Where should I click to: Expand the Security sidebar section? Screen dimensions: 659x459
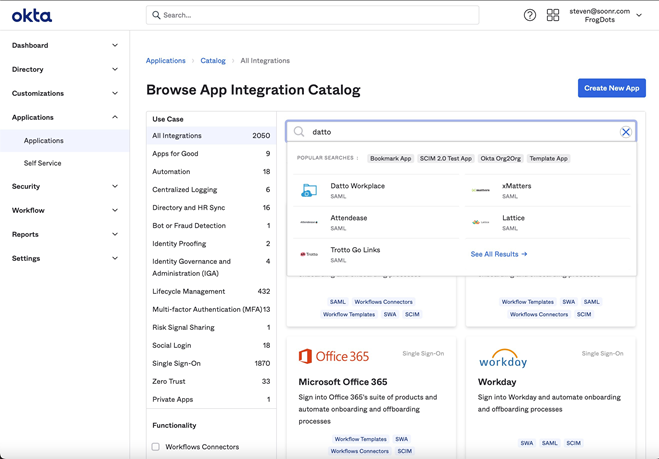point(64,186)
